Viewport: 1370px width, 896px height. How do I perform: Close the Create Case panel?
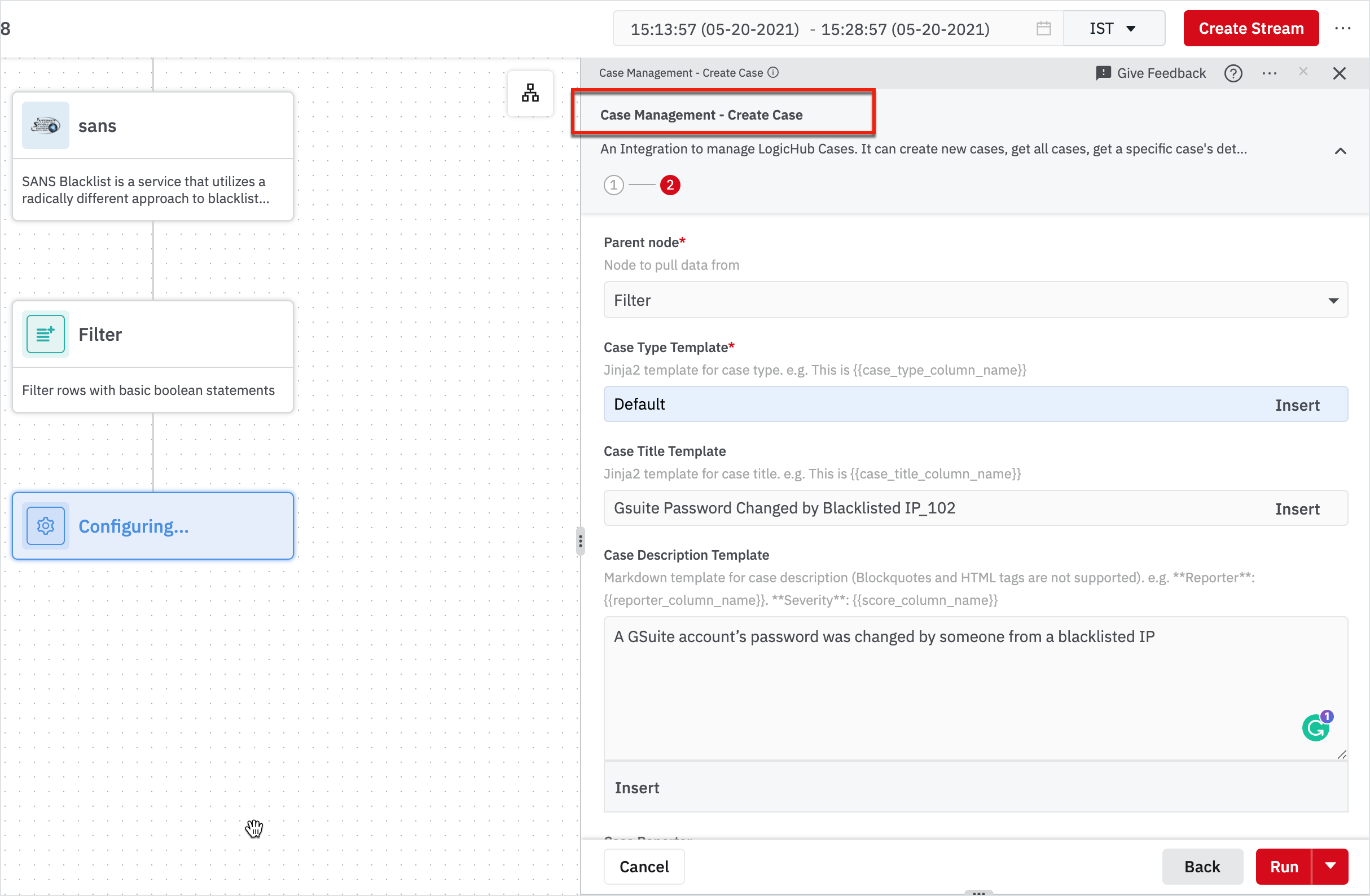pyautogui.click(x=1339, y=73)
